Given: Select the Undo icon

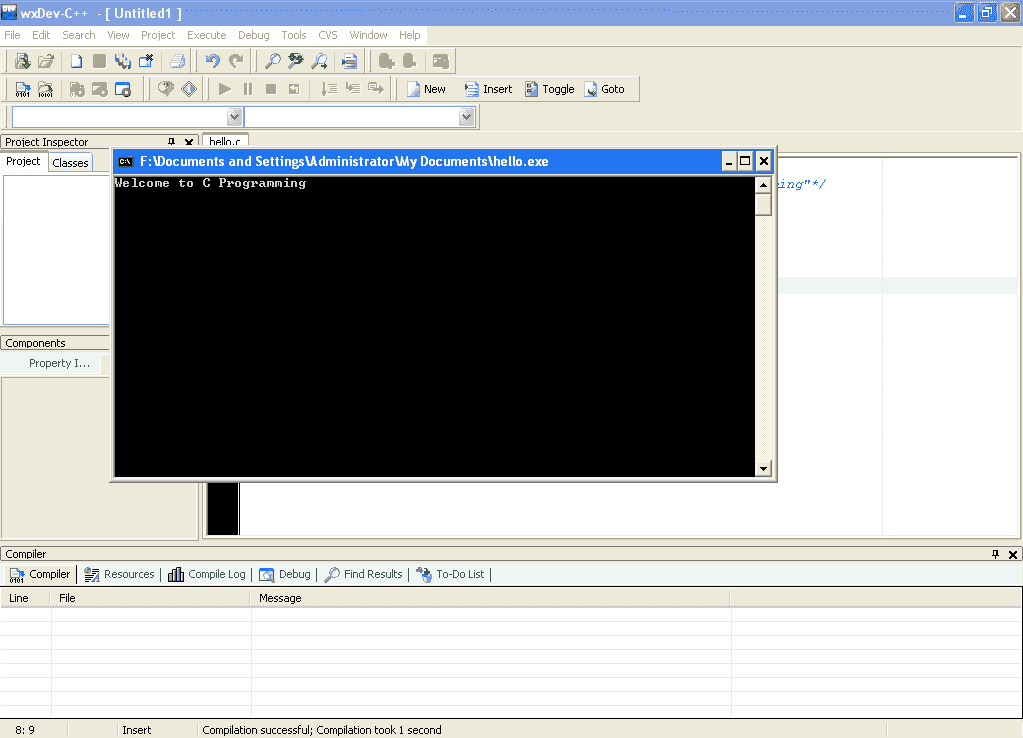Looking at the screenshot, I should pos(211,61).
